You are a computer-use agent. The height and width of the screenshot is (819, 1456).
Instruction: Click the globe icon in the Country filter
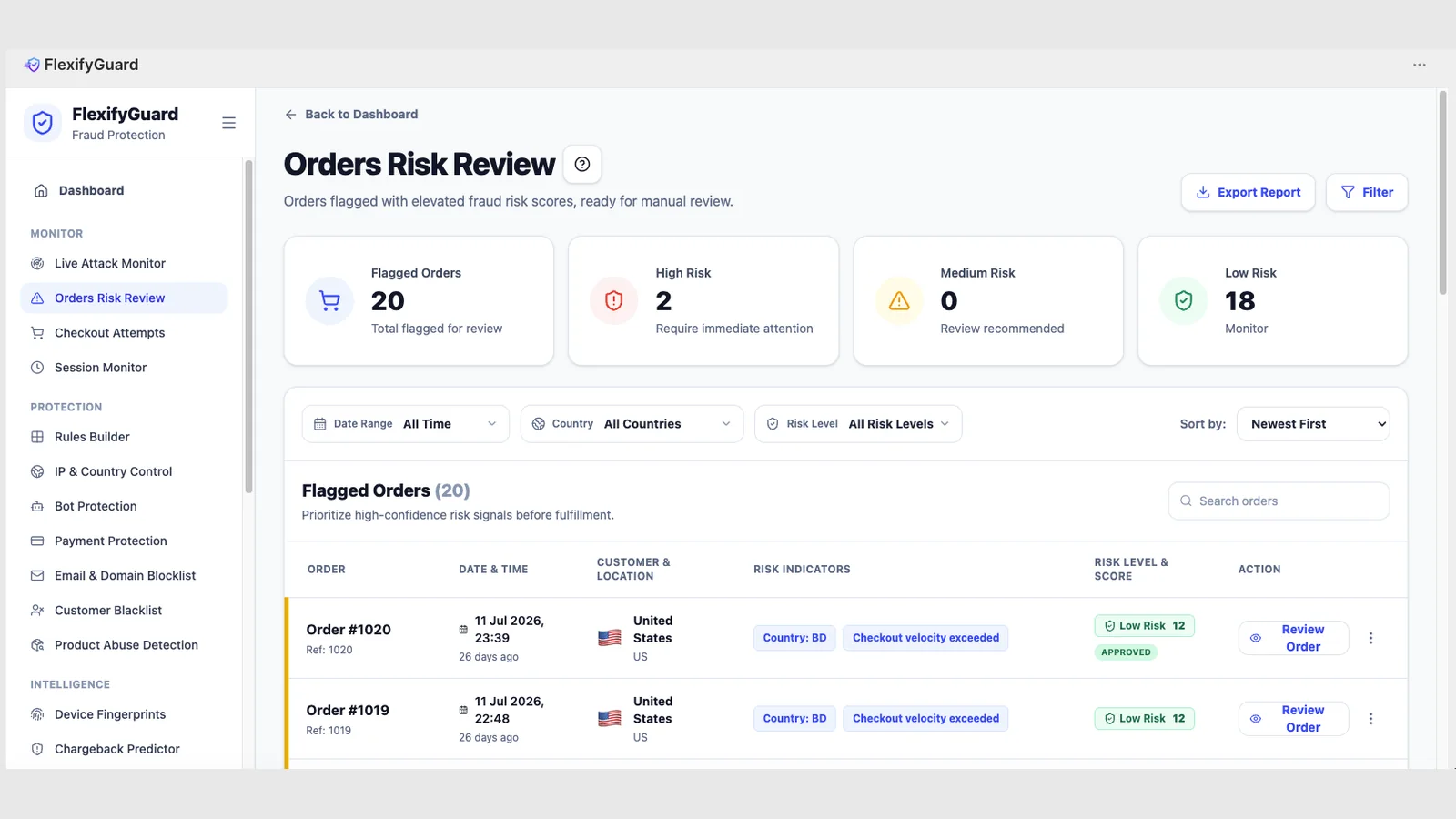pyautogui.click(x=539, y=424)
